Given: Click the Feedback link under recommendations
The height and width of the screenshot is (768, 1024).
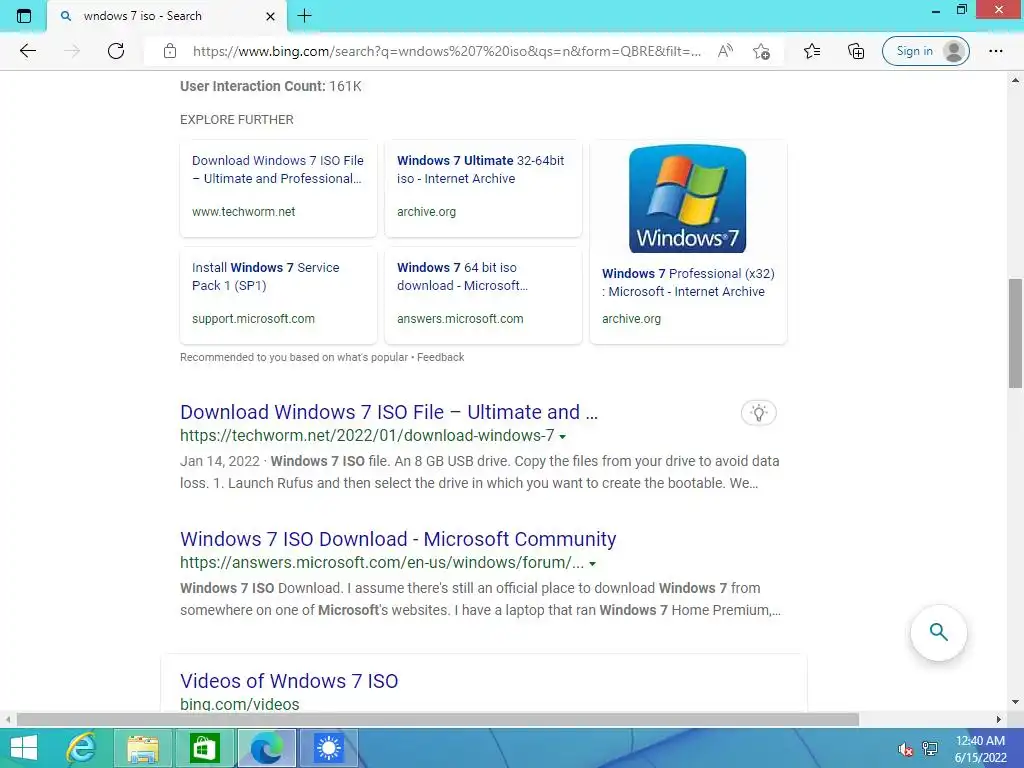Looking at the screenshot, I should point(441,357).
